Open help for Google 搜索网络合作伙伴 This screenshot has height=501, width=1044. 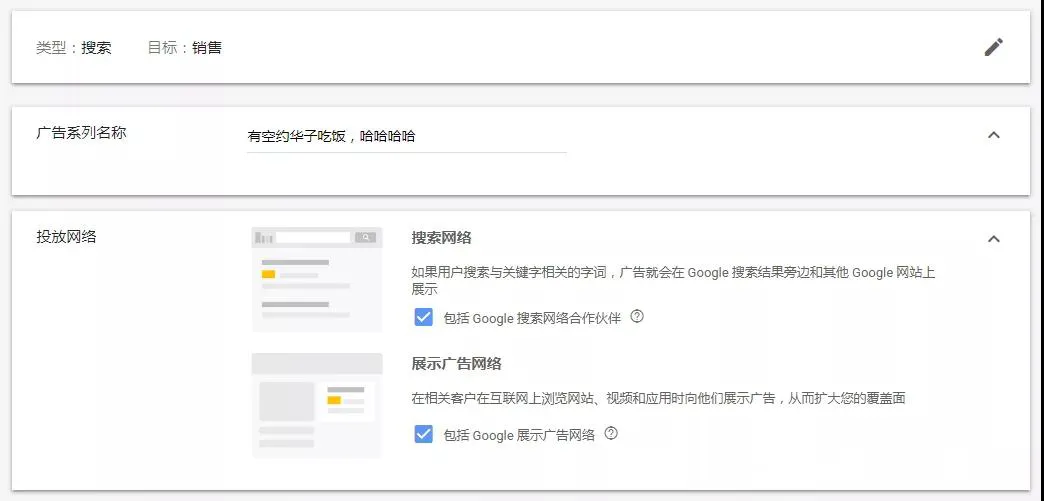(637, 317)
